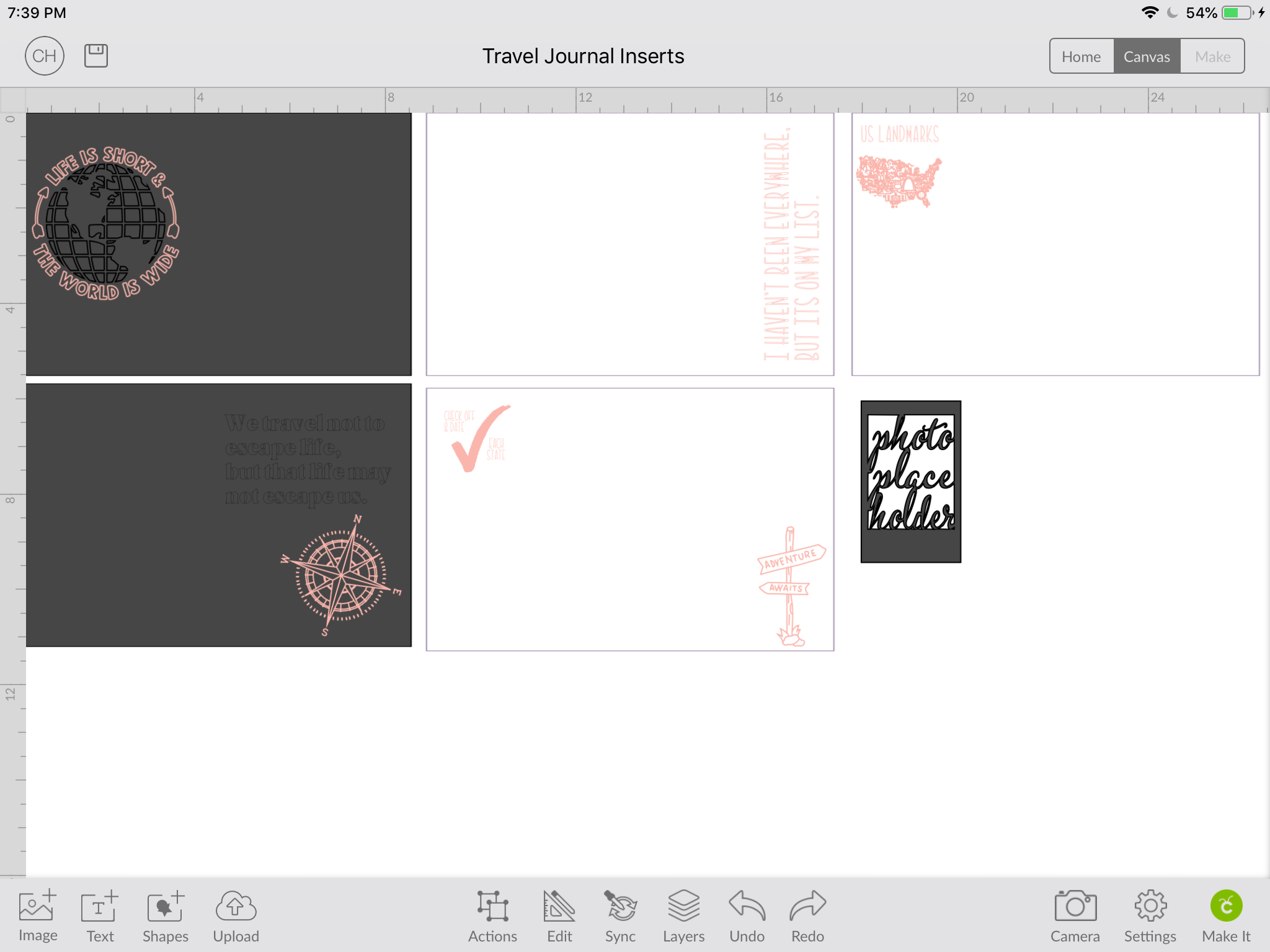Switch to the Make tab

[1212, 56]
